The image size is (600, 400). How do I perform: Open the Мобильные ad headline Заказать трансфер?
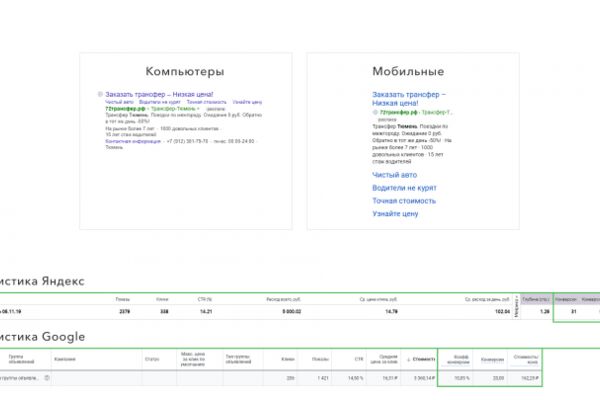point(409,99)
